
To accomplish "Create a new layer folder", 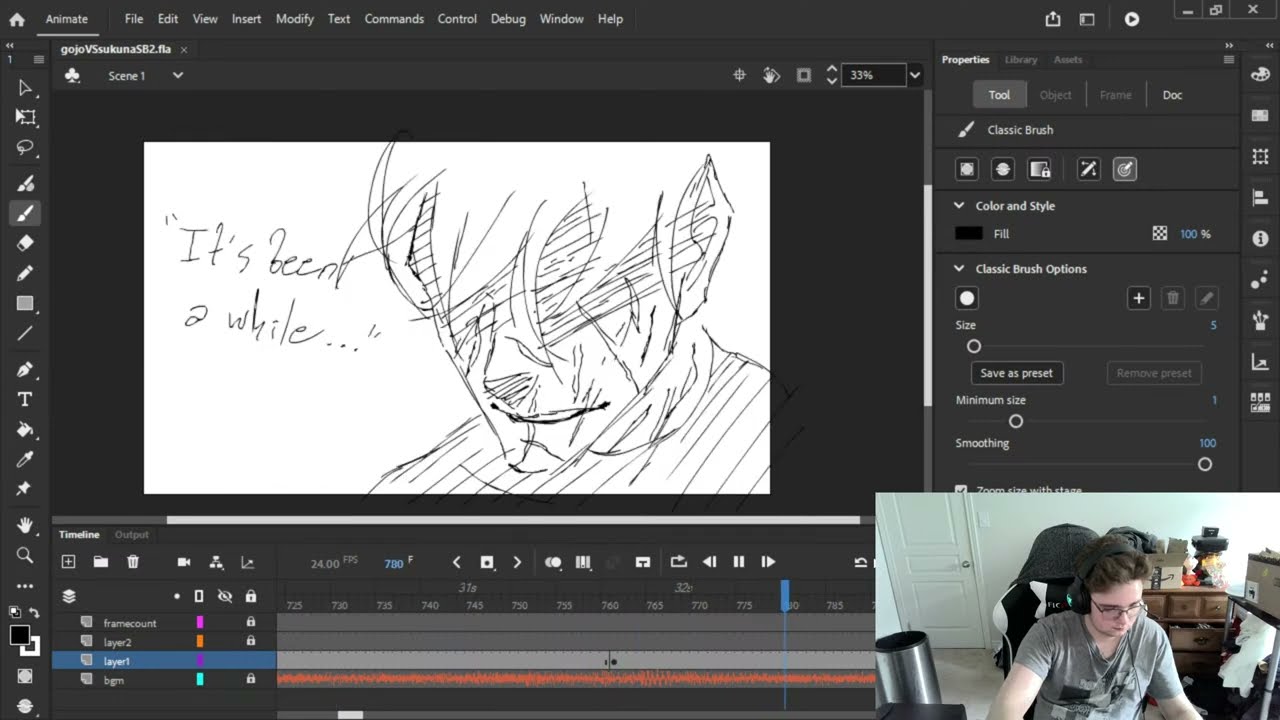I will click(x=101, y=562).
